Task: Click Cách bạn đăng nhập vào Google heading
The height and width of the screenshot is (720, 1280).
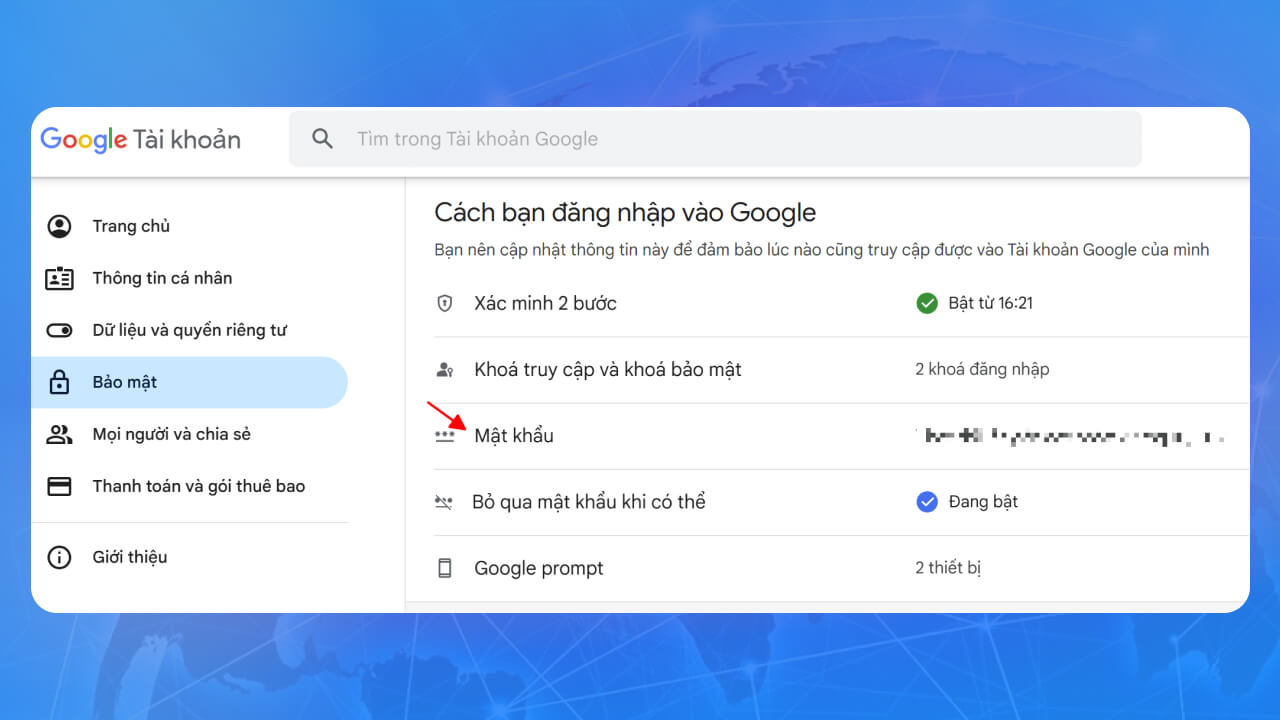Action: (x=625, y=213)
